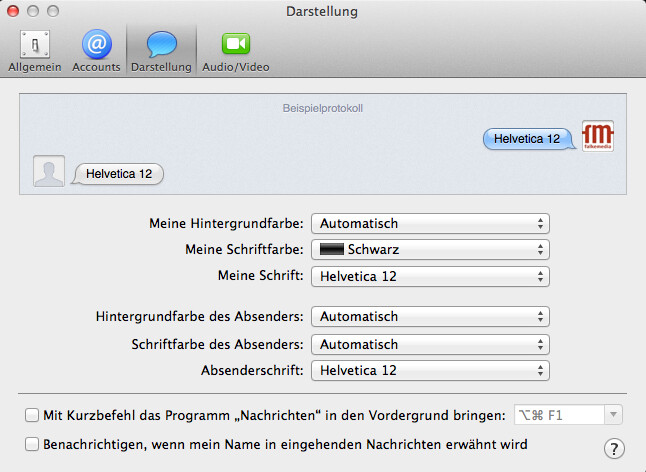646x472 pixels.
Task: Click the black Schwarz color swatch
Action: [x=332, y=249]
